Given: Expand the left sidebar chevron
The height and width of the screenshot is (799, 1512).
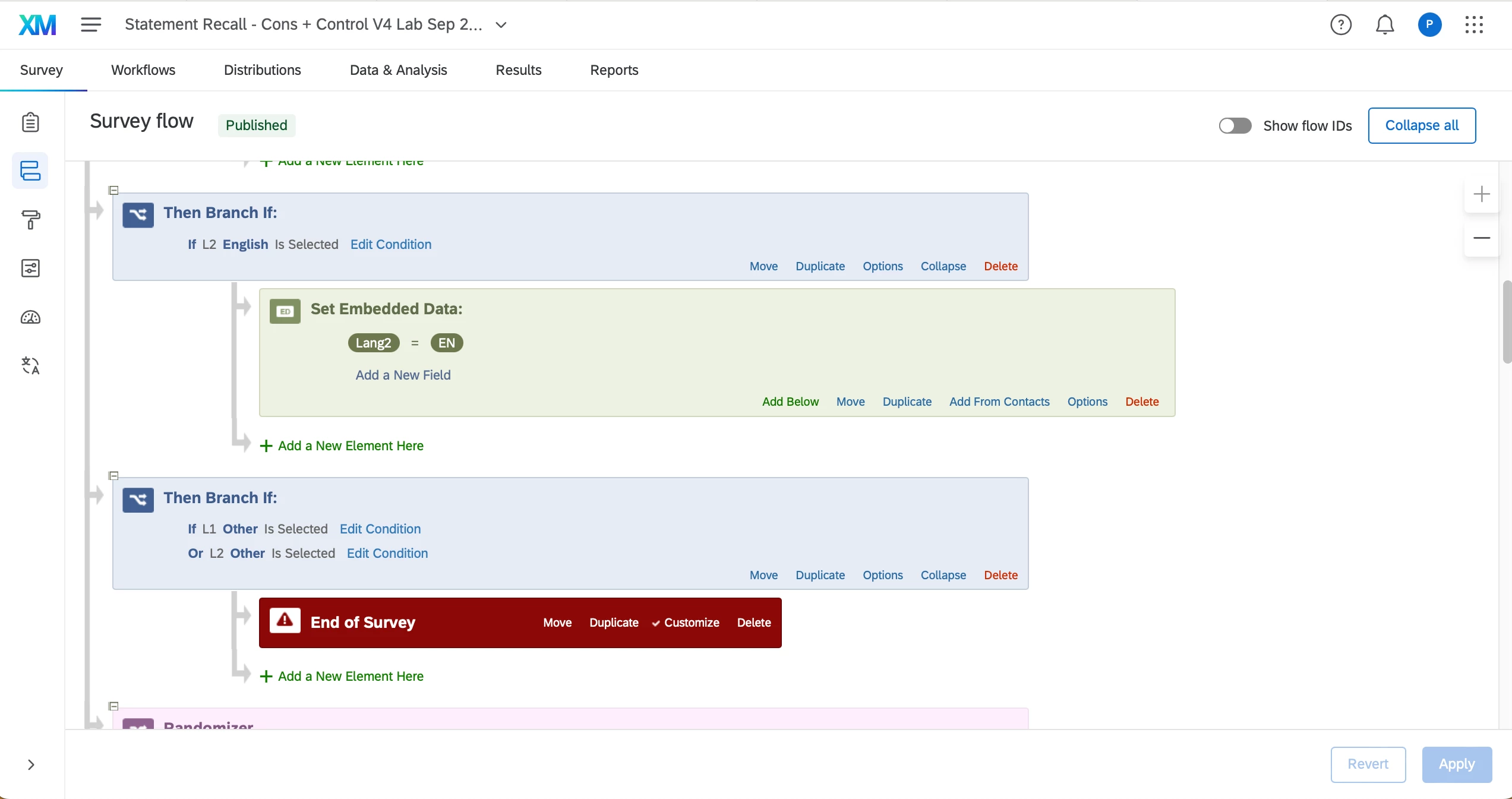Looking at the screenshot, I should point(31,765).
